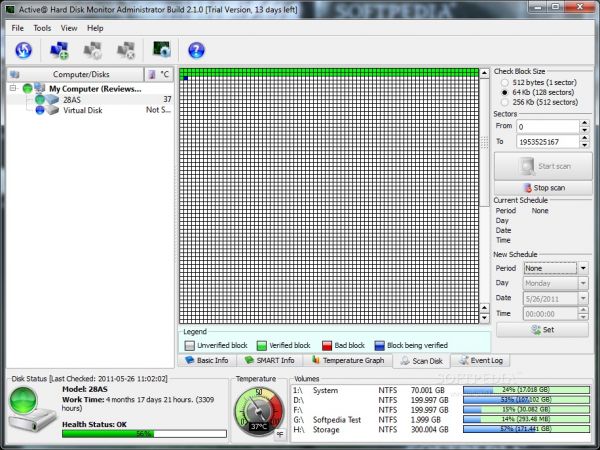600x450 pixels.
Task: Click the block map scrollbar down arrow
Action: [484, 318]
